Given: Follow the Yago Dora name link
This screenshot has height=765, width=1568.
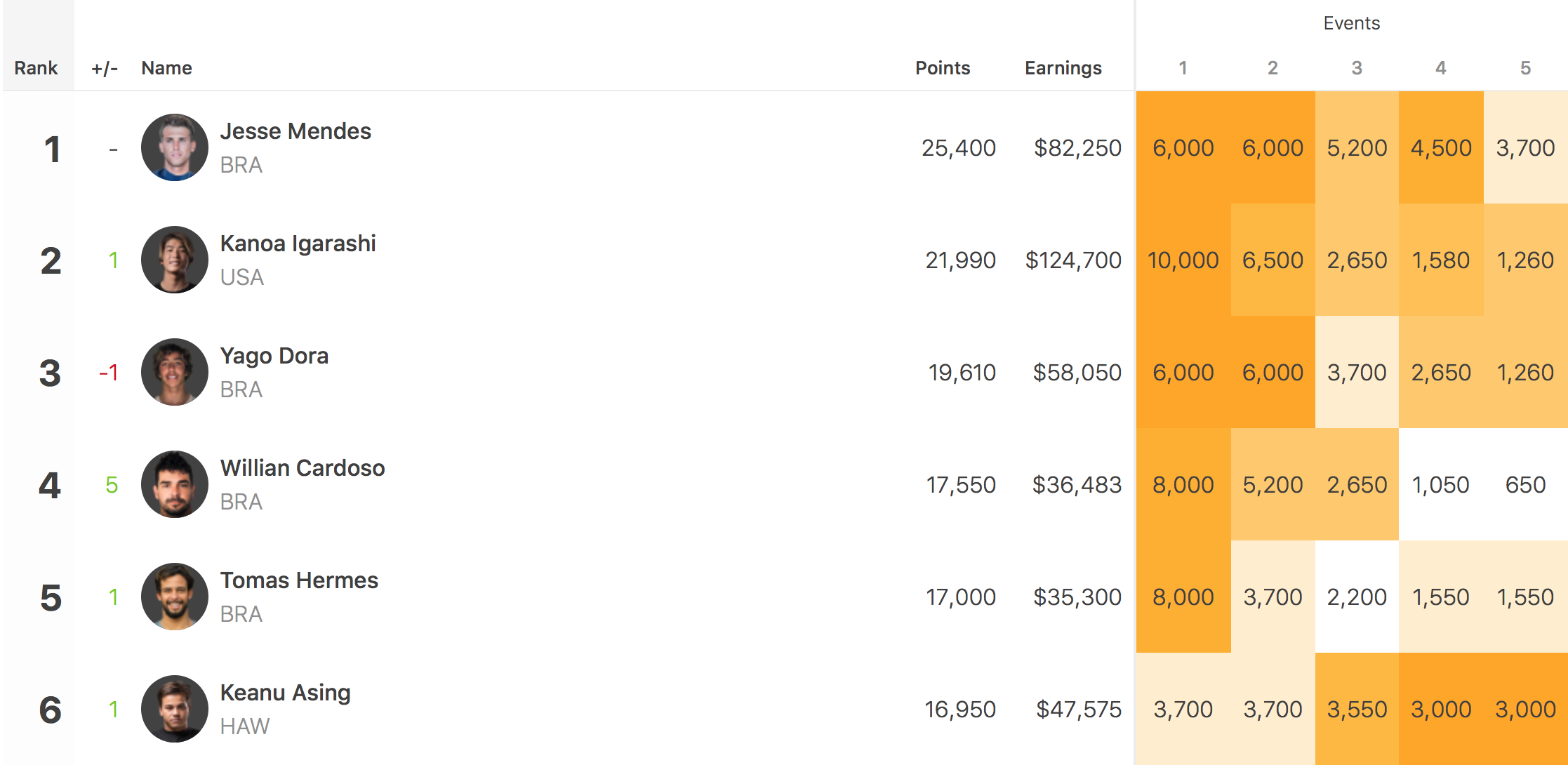Looking at the screenshot, I should tap(274, 356).
